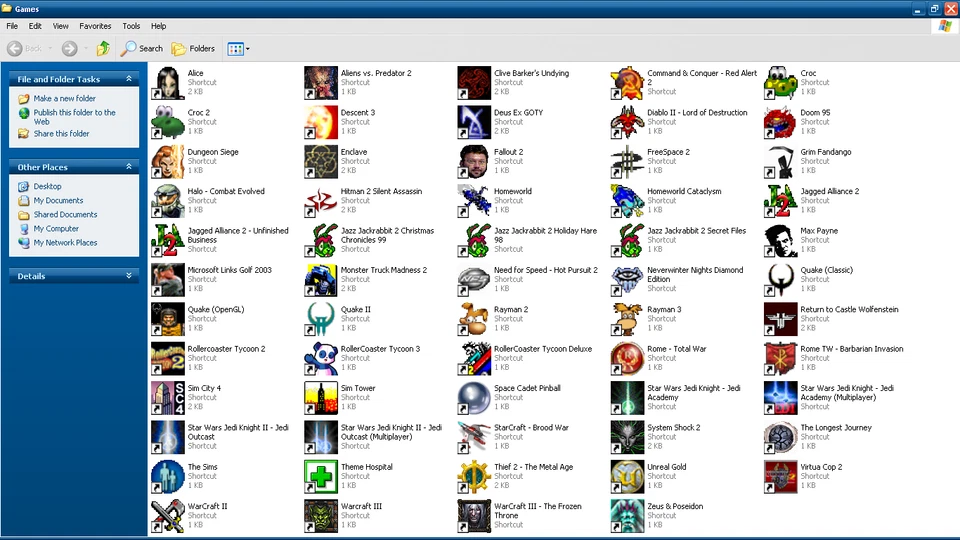Click the Zeus & Poseidon icon
The width and height of the screenshot is (960, 540).
(x=627, y=516)
